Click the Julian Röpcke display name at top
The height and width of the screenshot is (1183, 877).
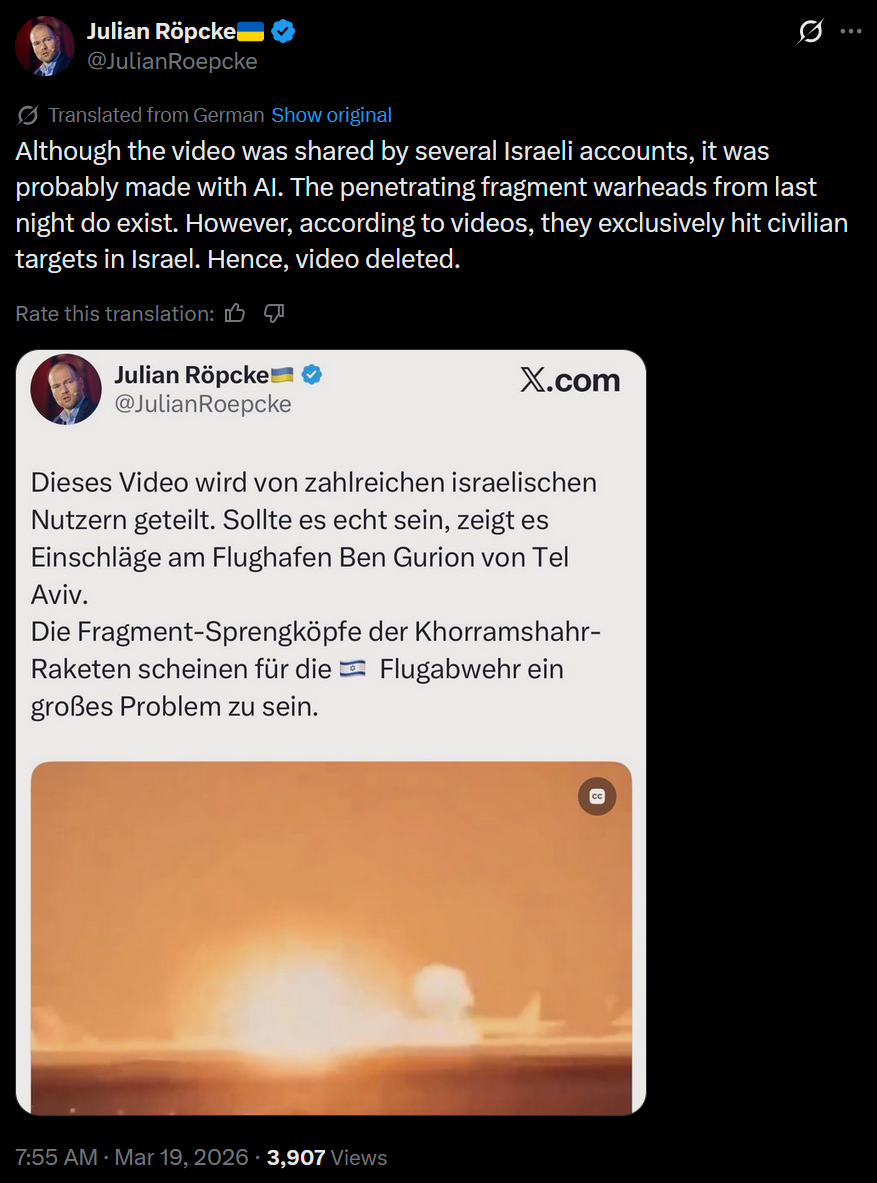[161, 31]
